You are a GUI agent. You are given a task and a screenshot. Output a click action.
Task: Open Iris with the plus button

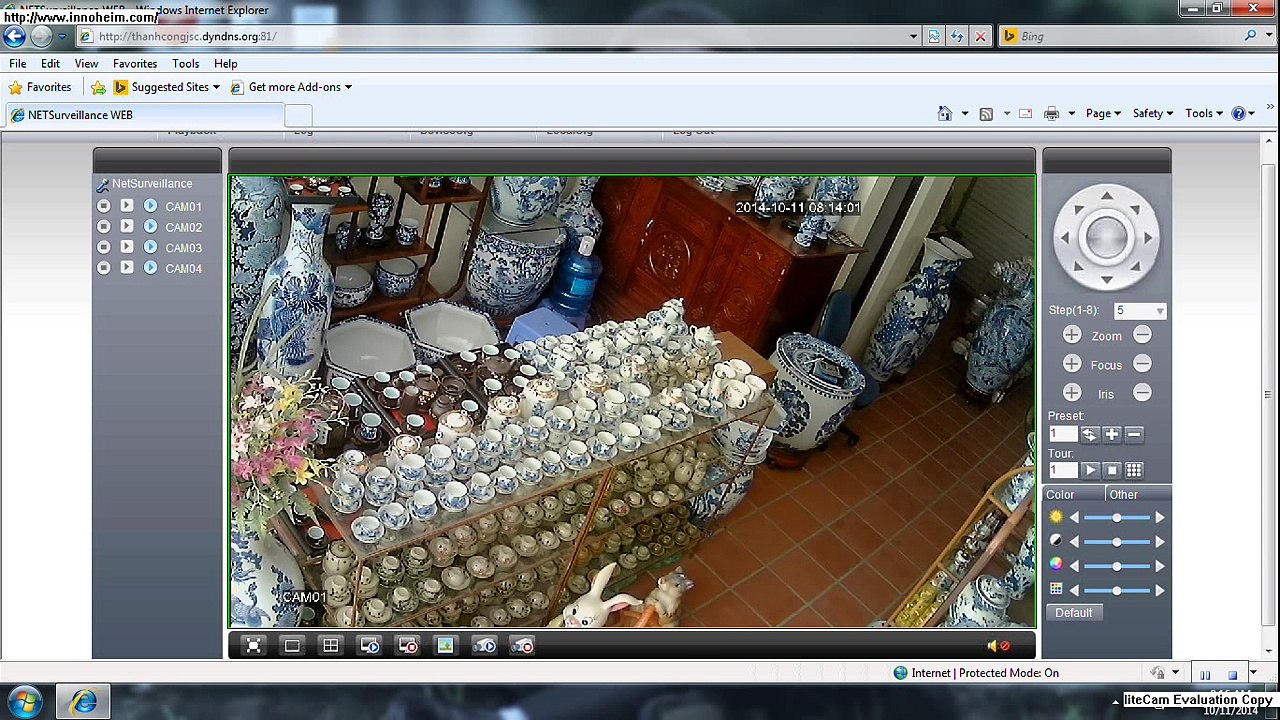click(x=1072, y=394)
